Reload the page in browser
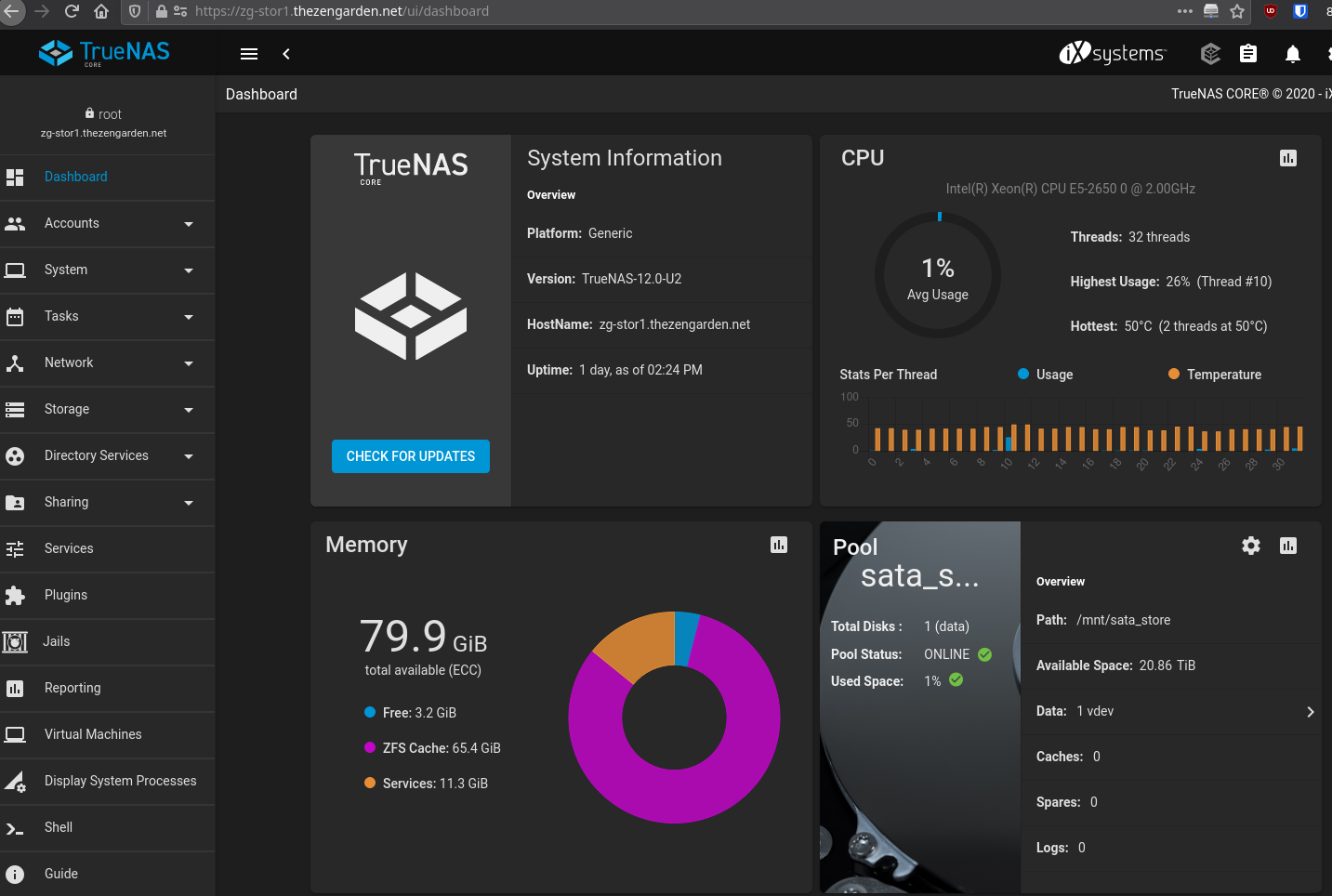The height and width of the screenshot is (896, 1332). pos(72,11)
